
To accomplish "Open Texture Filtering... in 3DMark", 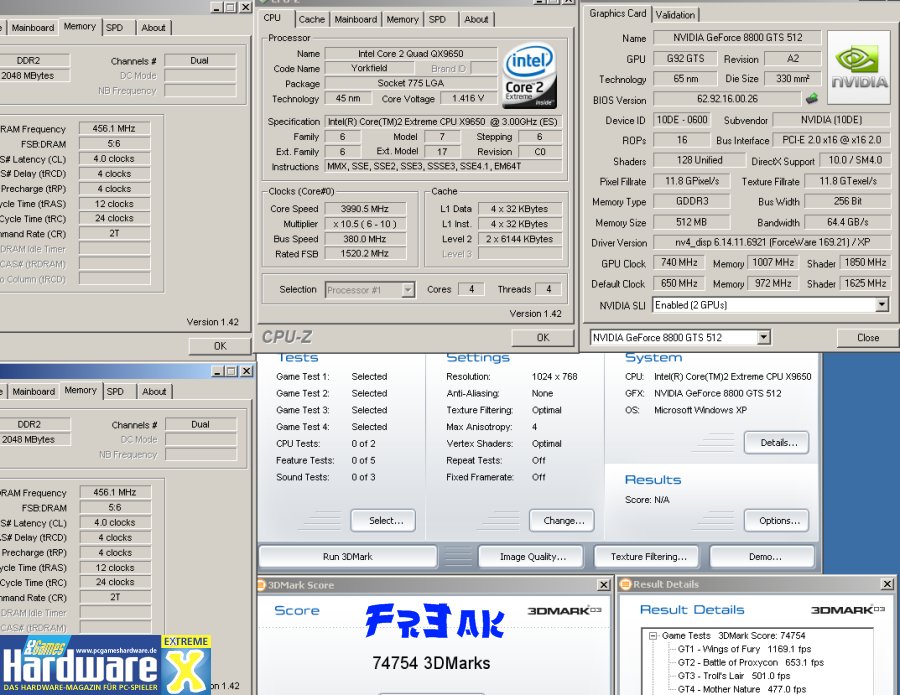I will tap(648, 557).
